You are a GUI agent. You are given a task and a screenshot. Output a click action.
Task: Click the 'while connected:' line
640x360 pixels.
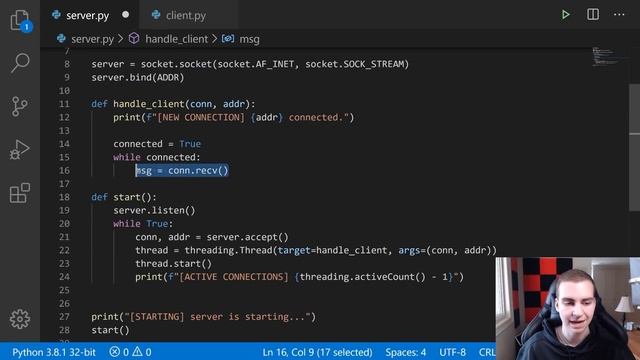pos(157,157)
